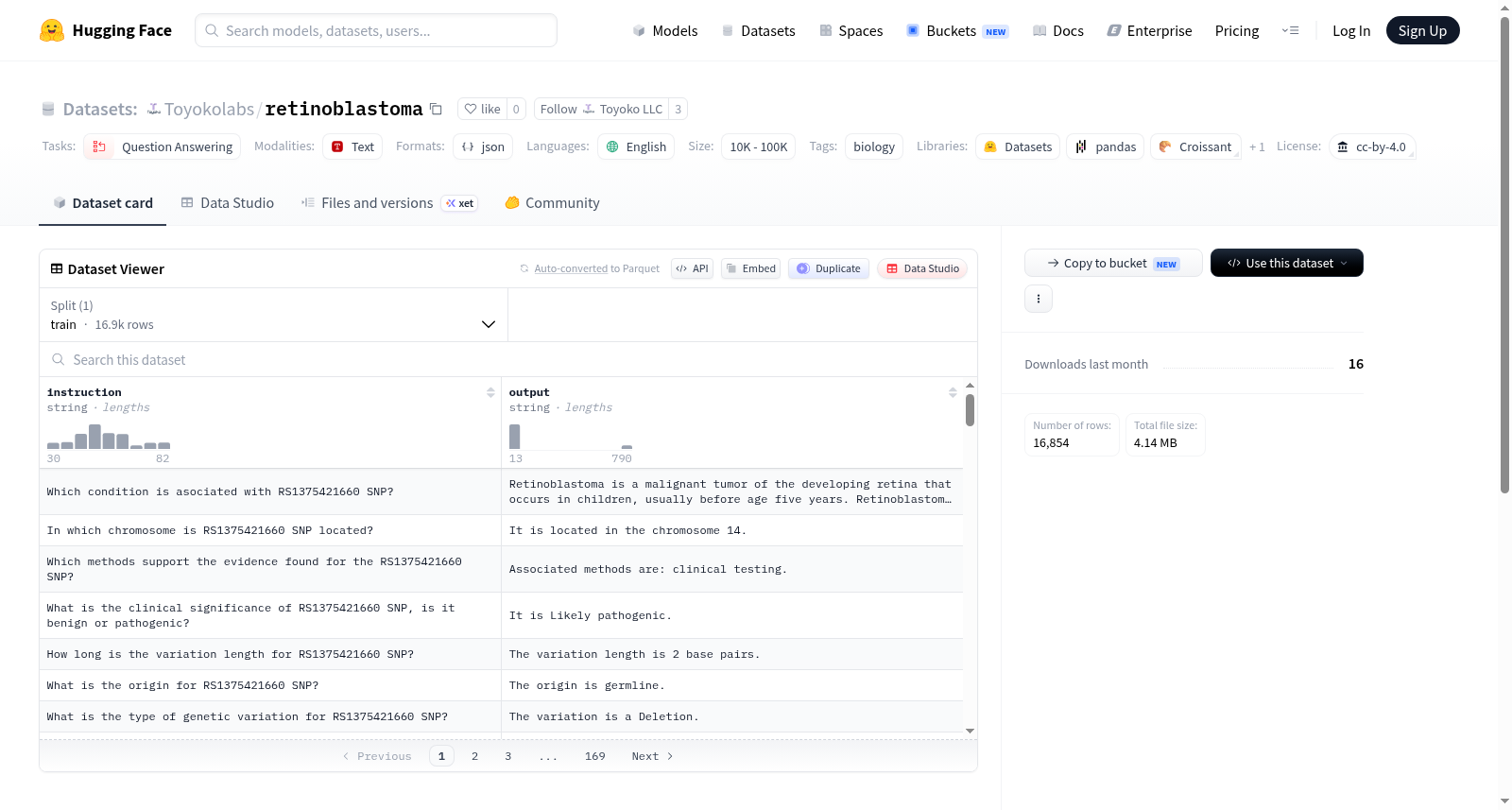Image resolution: width=1512 pixels, height=810 pixels.
Task: Click the Croissant library tag
Action: click(x=1195, y=146)
